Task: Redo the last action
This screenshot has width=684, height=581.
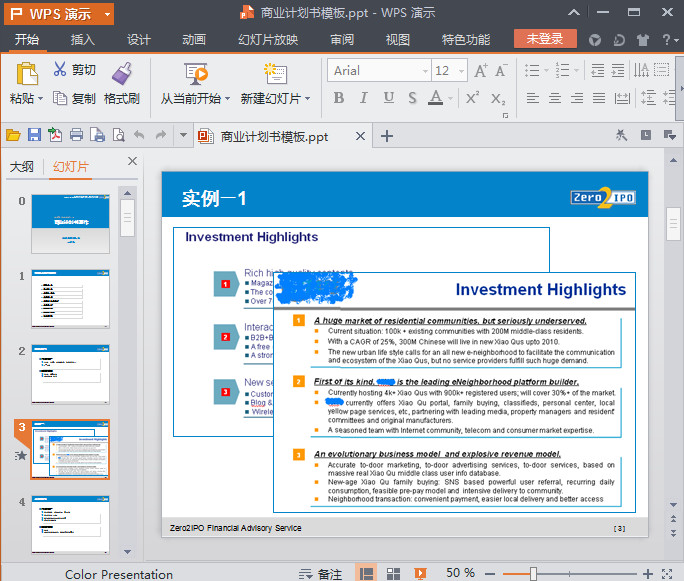Action: coord(161,135)
